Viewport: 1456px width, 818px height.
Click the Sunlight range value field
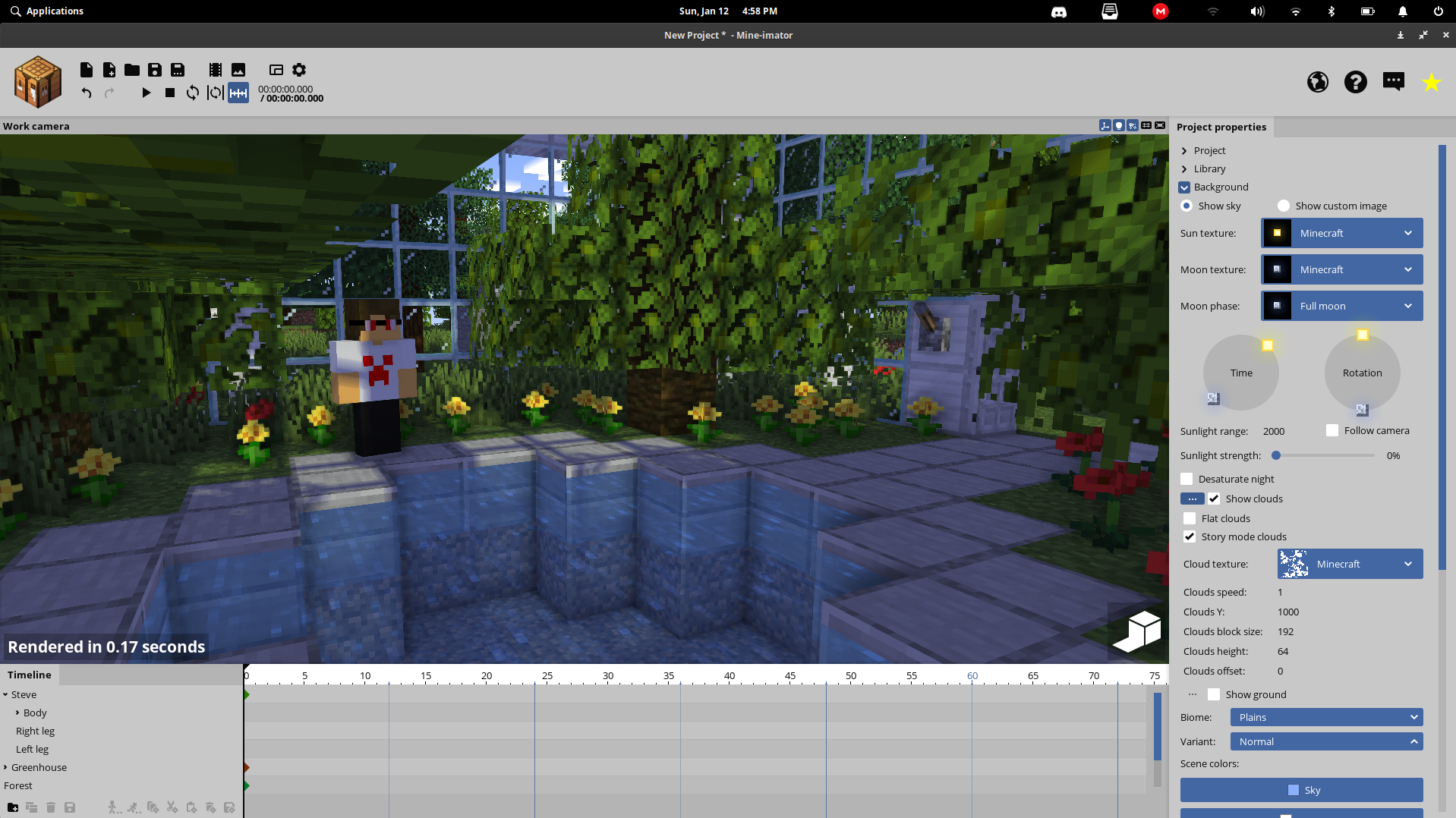coord(1274,431)
